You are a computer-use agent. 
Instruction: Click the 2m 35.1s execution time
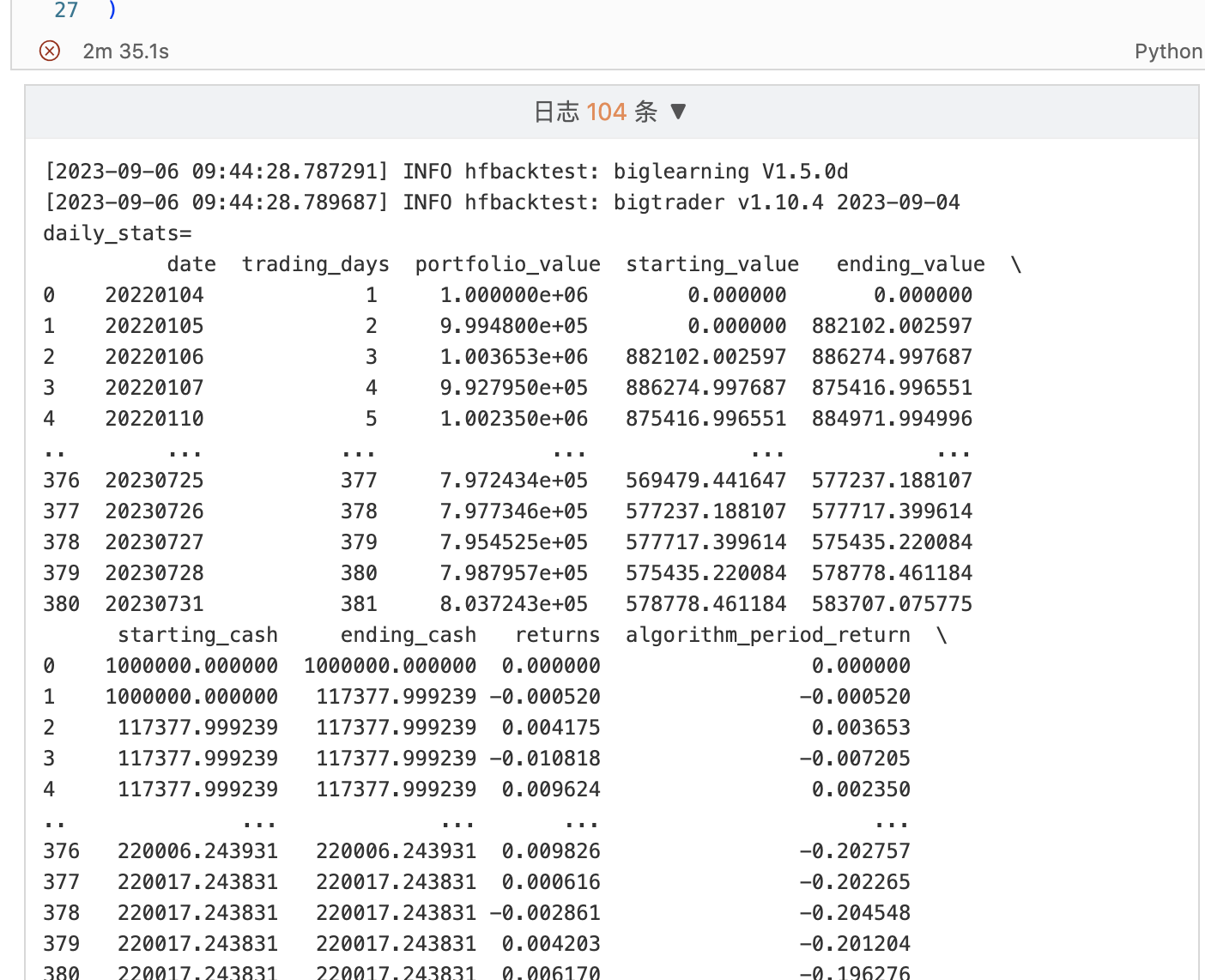[125, 51]
